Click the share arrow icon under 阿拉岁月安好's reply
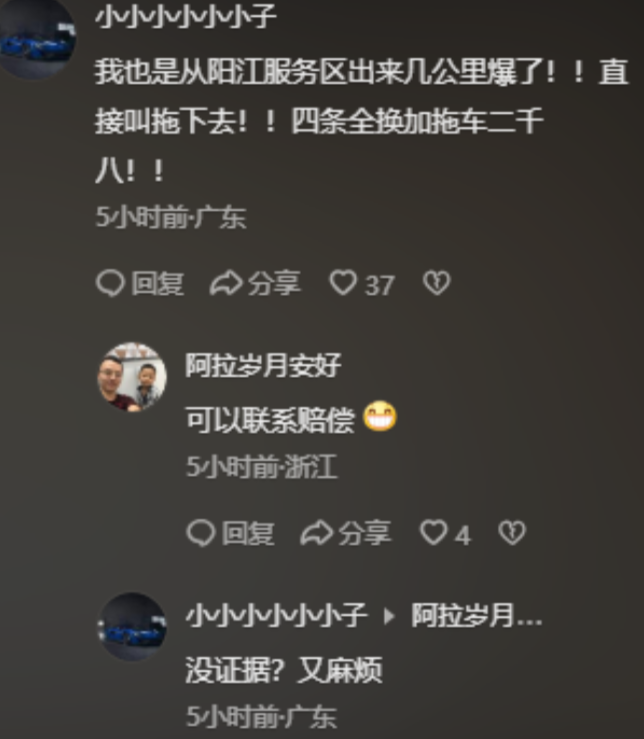Viewport: 644px width, 739px height. click(317, 533)
